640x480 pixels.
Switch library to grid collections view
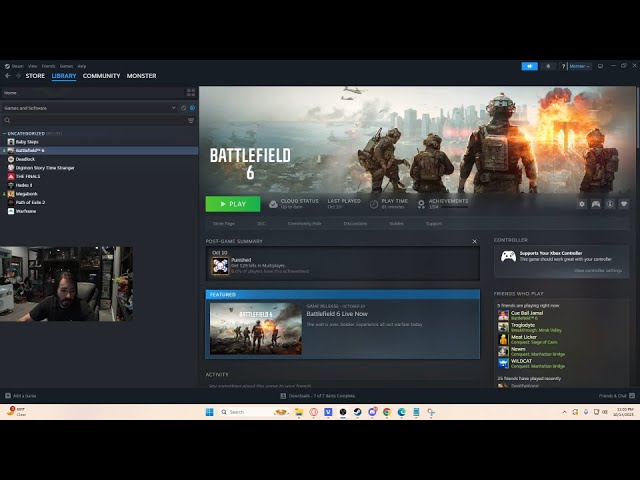pyautogui.click(x=191, y=93)
